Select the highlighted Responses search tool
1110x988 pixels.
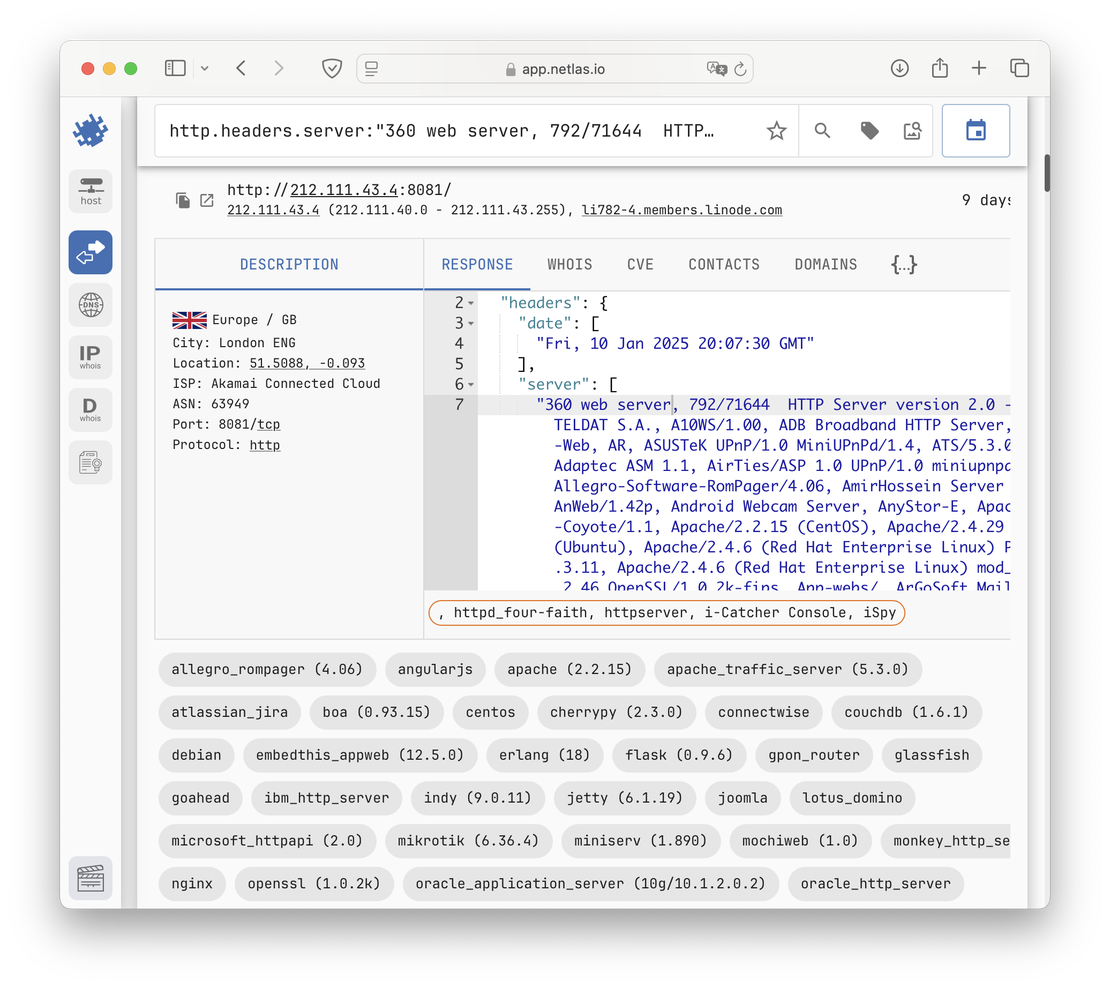click(x=90, y=252)
